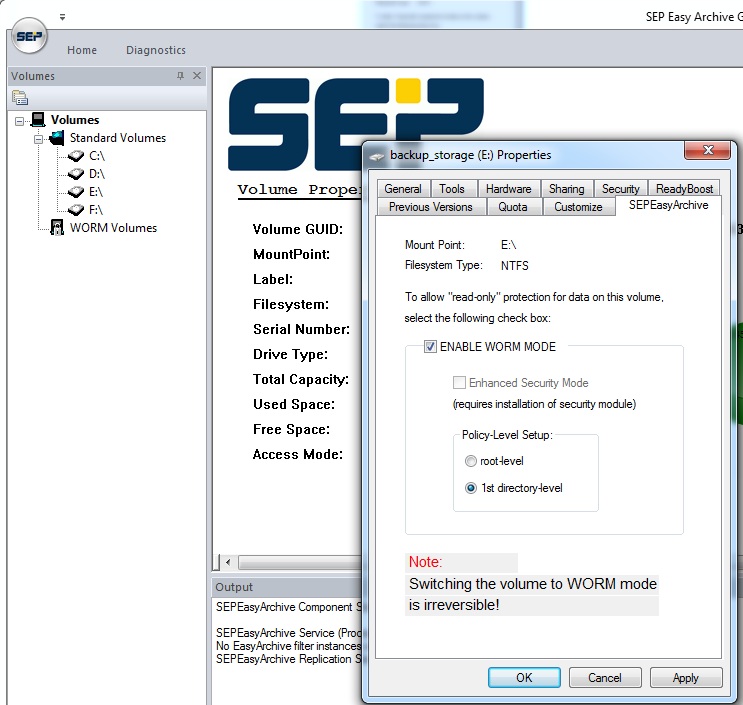Select the root-level policy radio button
The height and width of the screenshot is (705, 743).
(x=471, y=461)
